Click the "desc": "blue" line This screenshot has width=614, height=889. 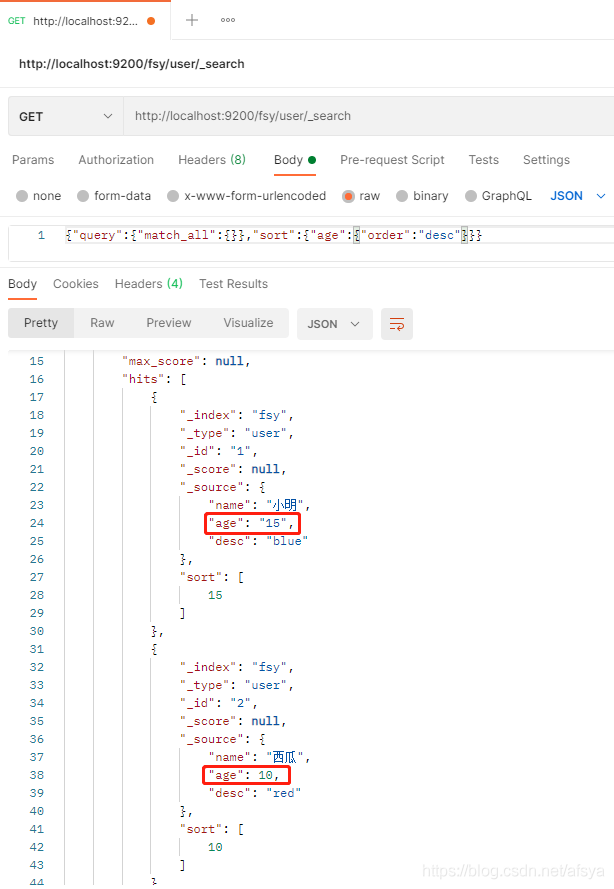coord(258,541)
